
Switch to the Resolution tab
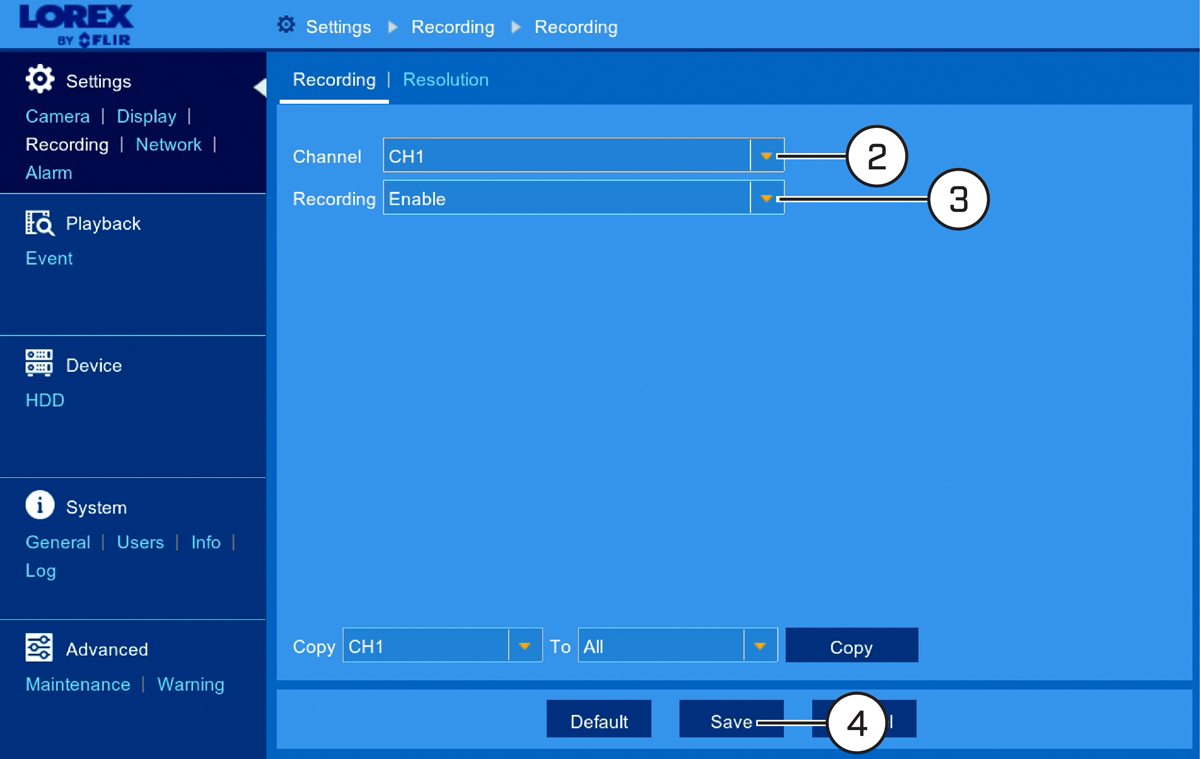(446, 80)
